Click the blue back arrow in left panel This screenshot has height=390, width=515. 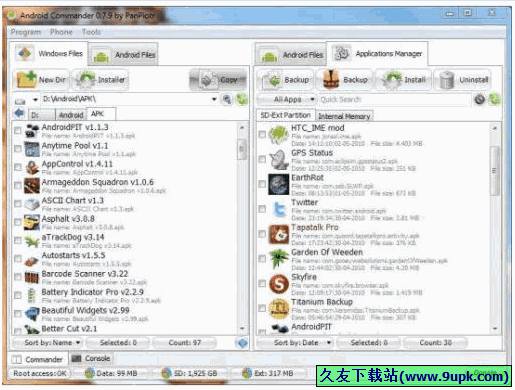point(19,113)
